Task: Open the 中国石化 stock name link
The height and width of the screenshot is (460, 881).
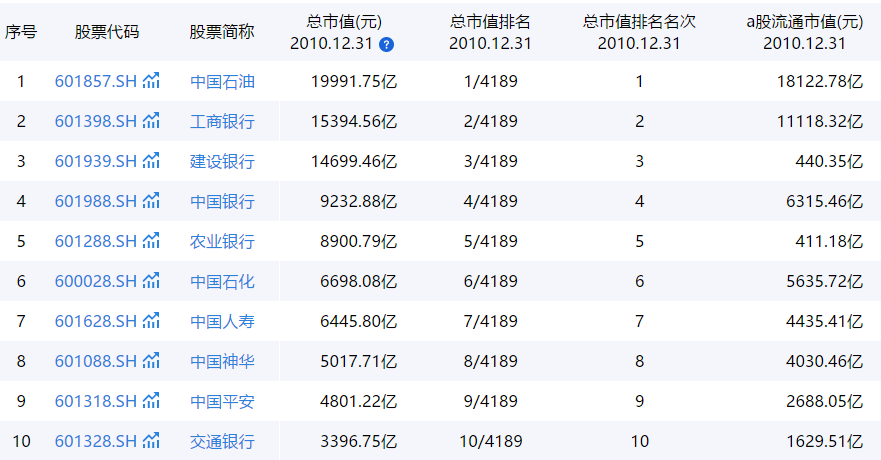Action: click(x=222, y=281)
